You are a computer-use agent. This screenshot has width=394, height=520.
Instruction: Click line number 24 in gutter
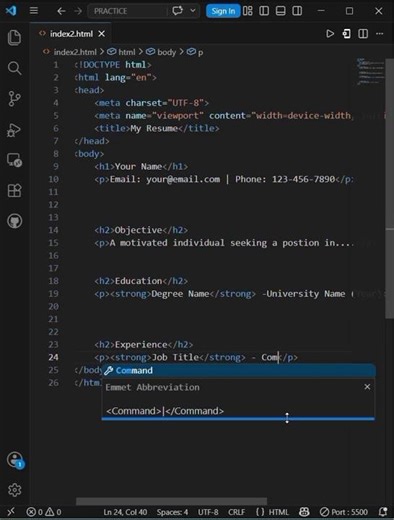click(x=53, y=357)
